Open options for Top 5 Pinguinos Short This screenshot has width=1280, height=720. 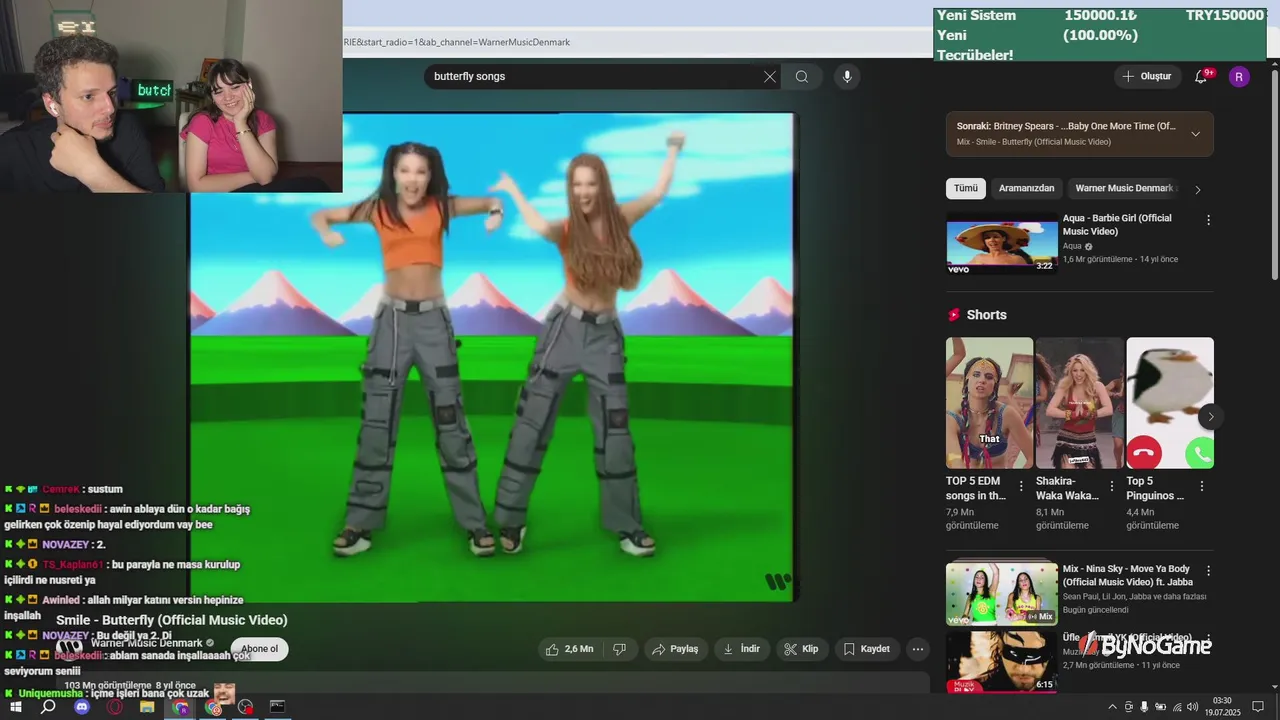1202,486
